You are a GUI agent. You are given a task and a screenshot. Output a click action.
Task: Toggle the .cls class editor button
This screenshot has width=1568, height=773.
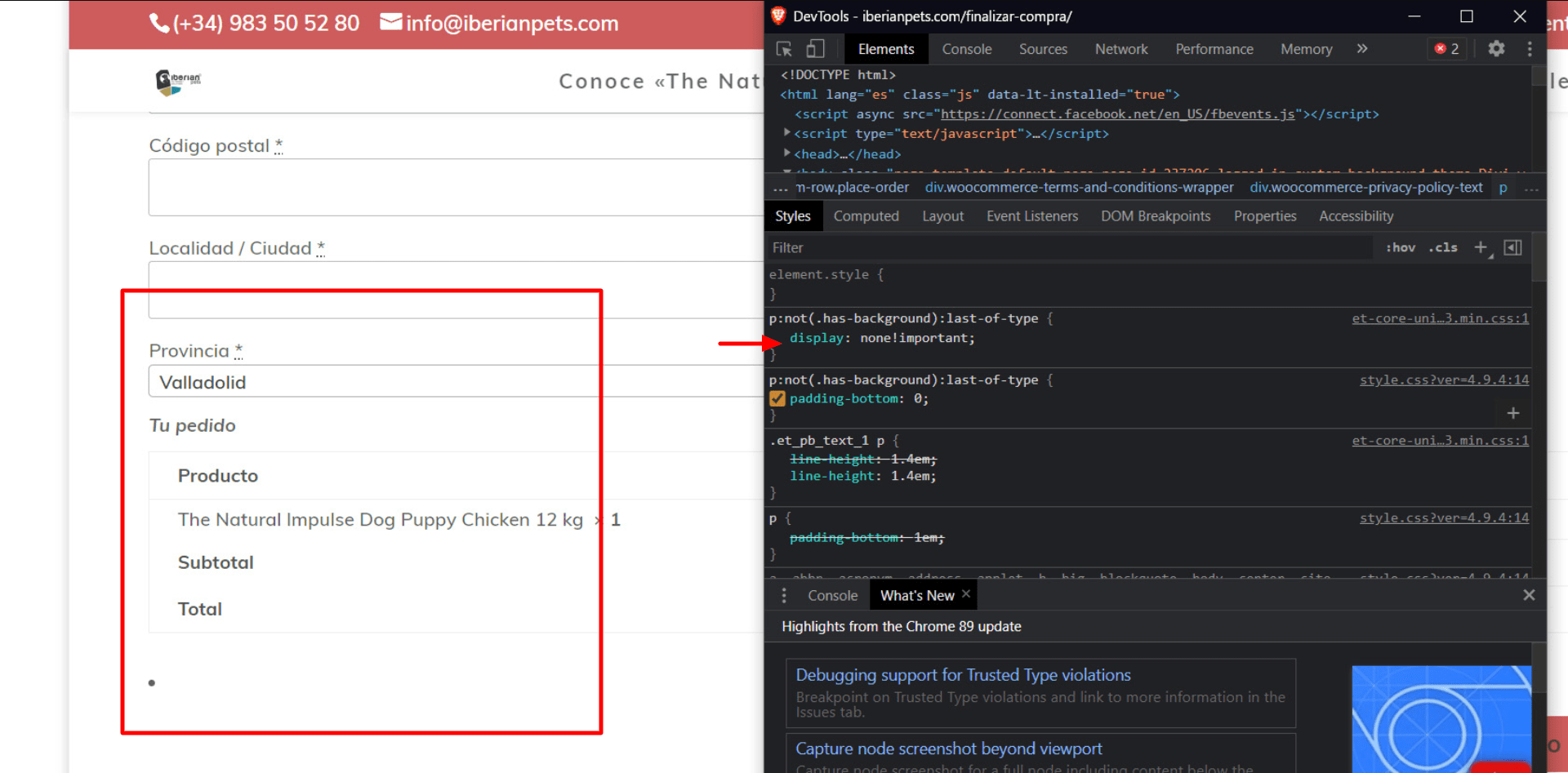click(x=1443, y=247)
